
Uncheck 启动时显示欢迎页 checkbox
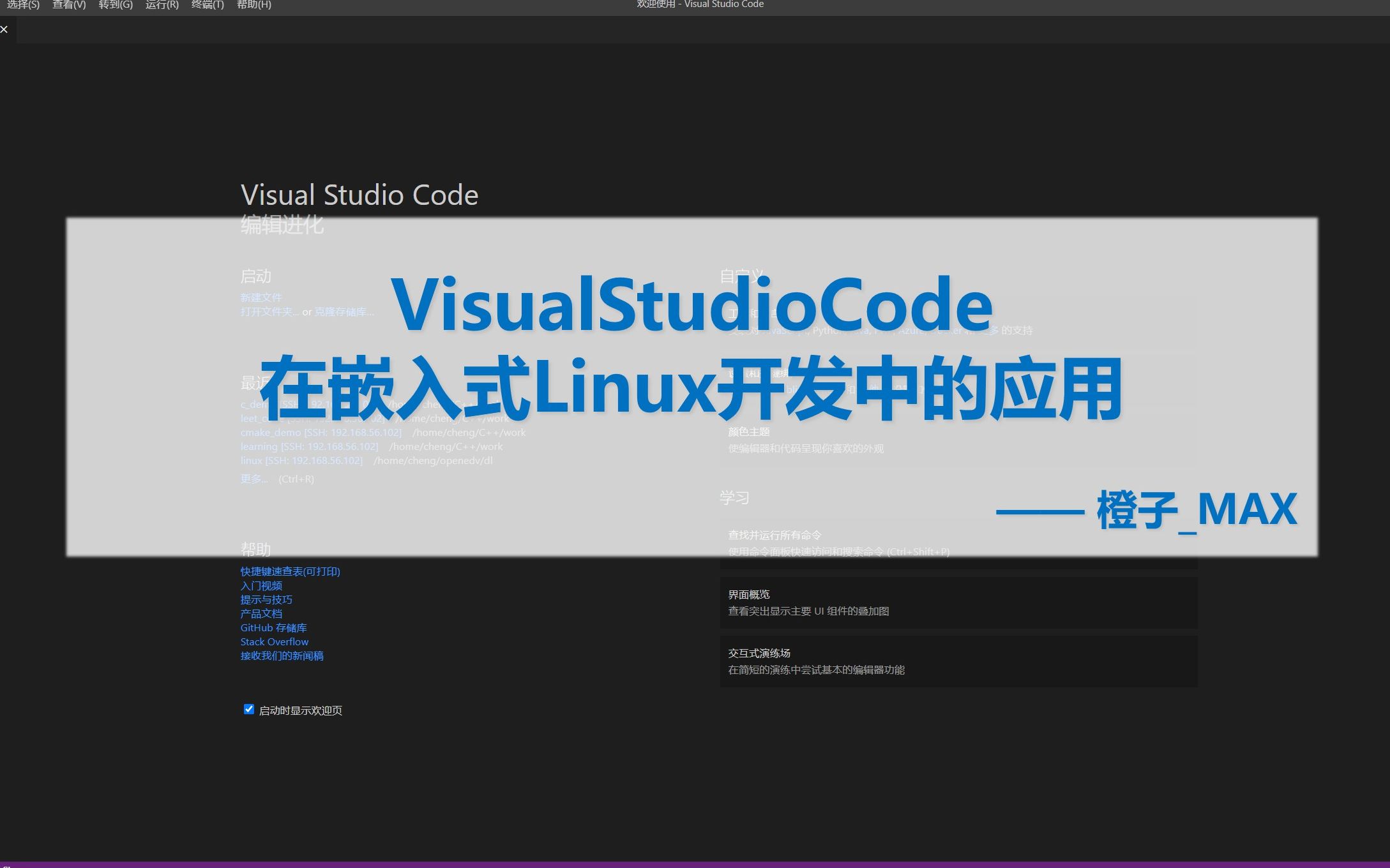point(249,709)
